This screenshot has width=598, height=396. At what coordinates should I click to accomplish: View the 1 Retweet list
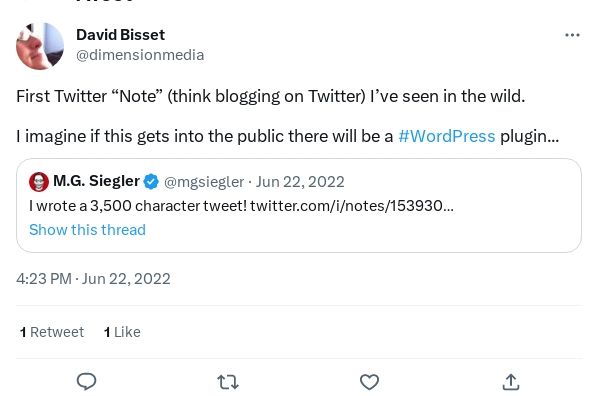(52, 332)
